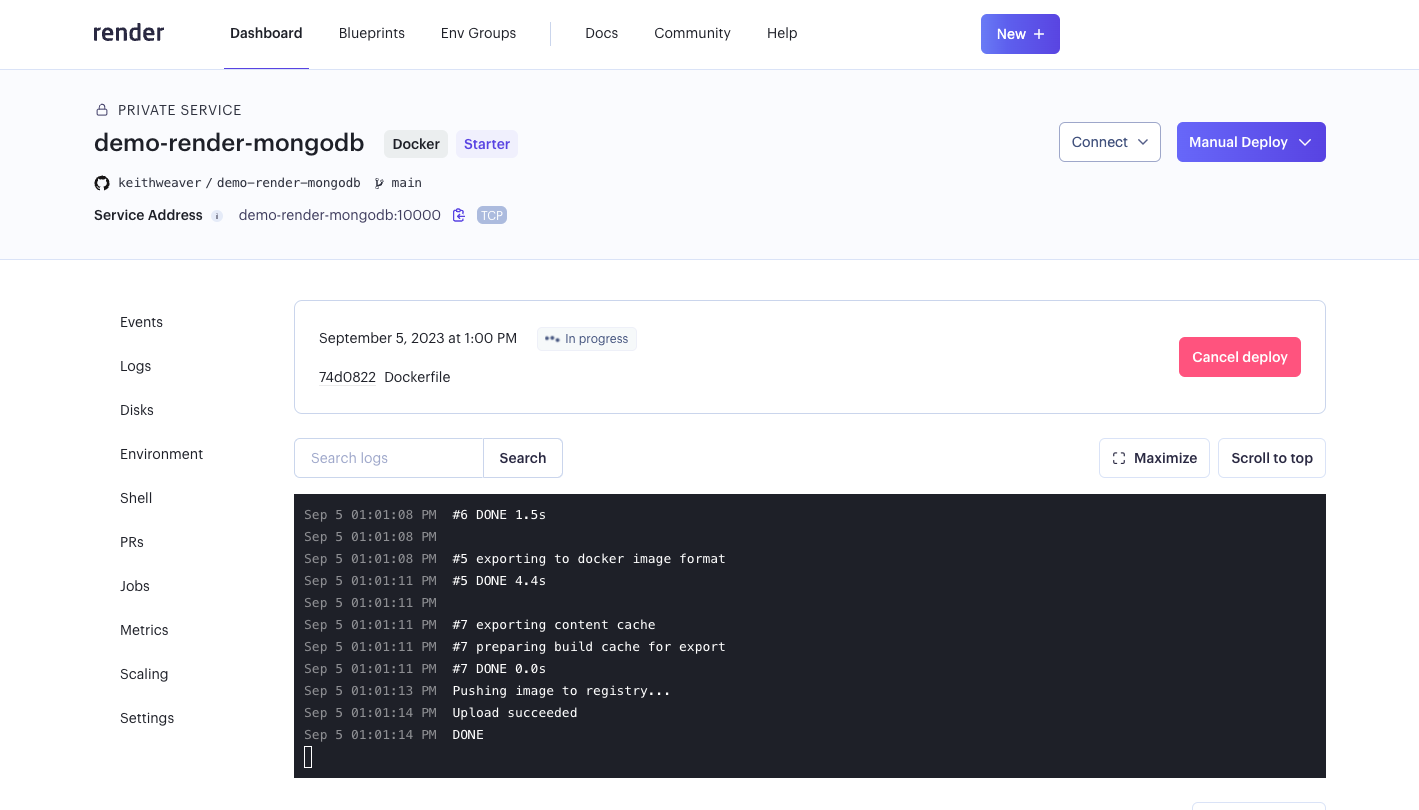
Task: Maximize the log viewer
Action: pyautogui.click(x=1154, y=458)
